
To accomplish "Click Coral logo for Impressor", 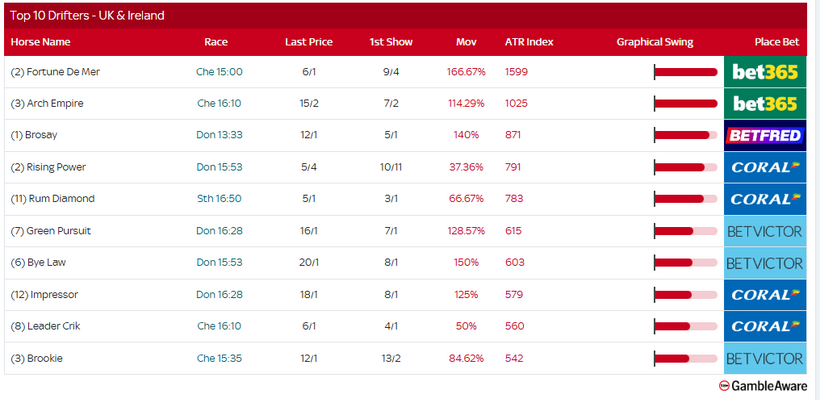I will [x=765, y=295].
